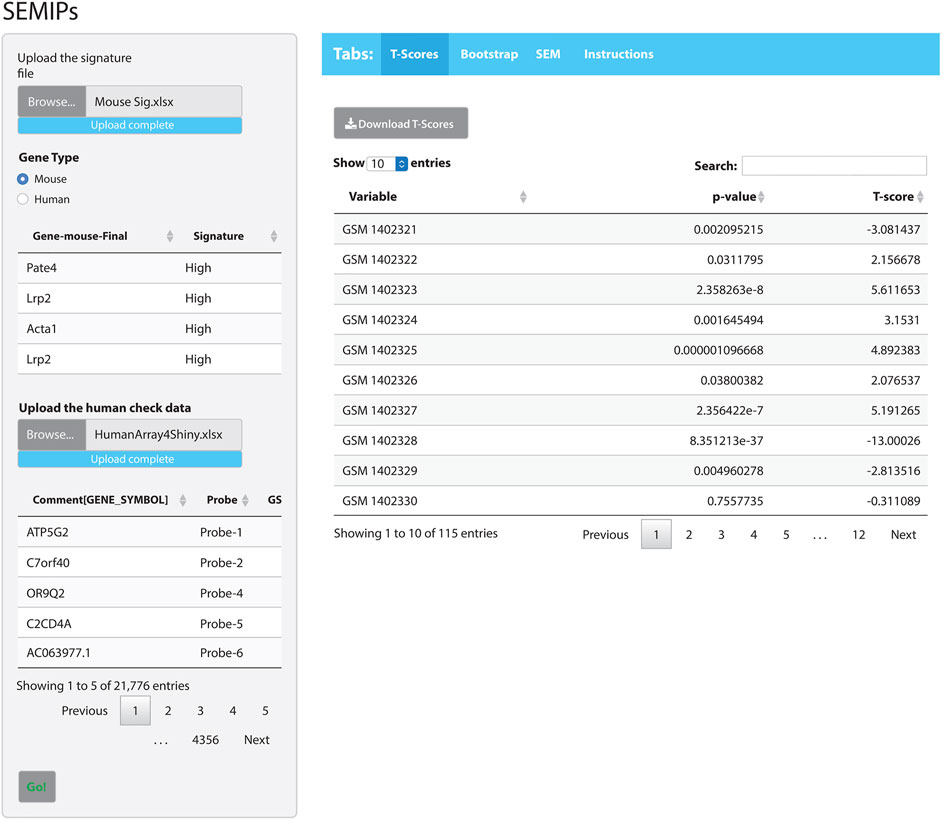Click Next under human check data table

point(257,740)
